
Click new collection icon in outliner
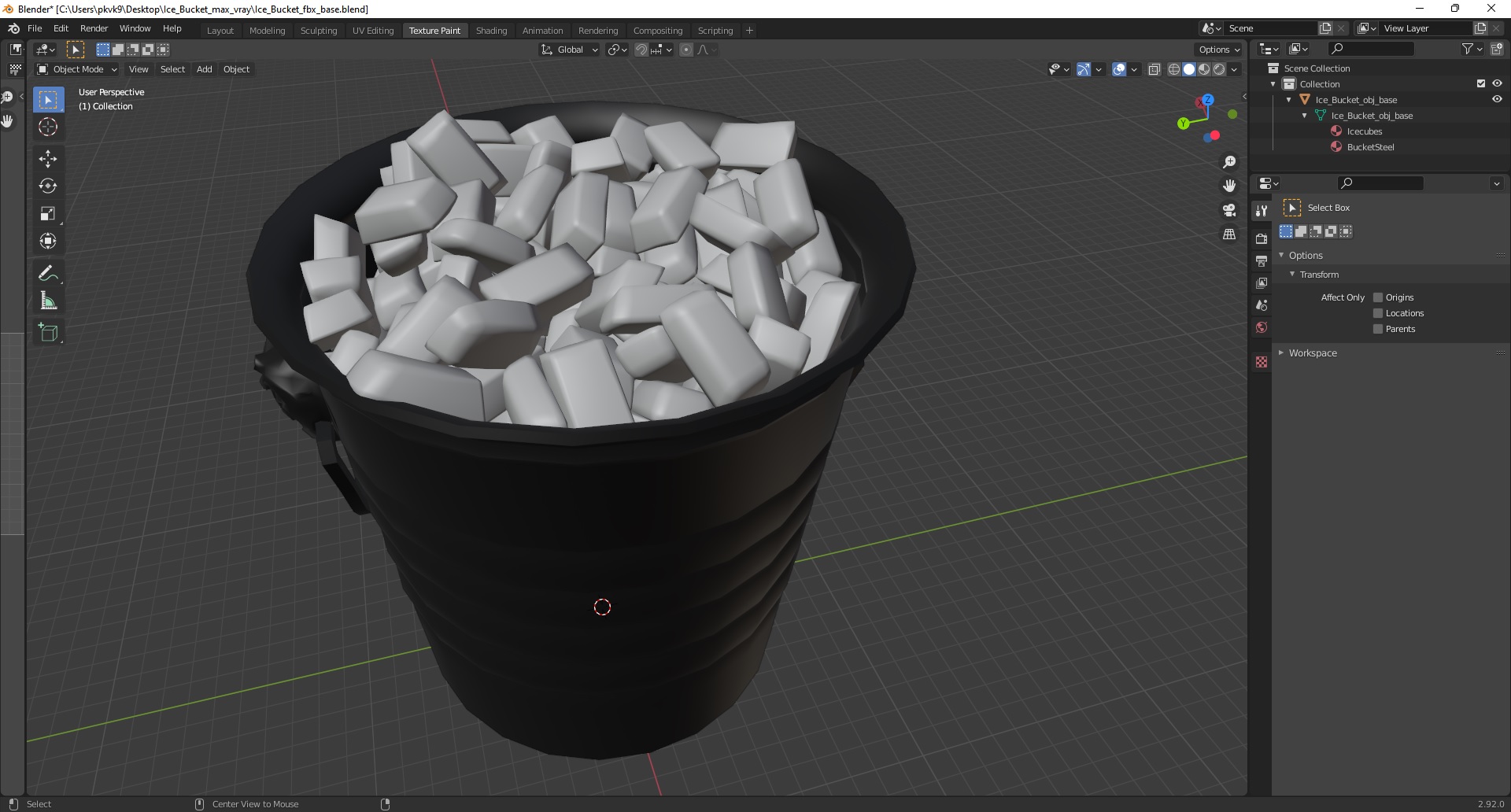[1497, 49]
